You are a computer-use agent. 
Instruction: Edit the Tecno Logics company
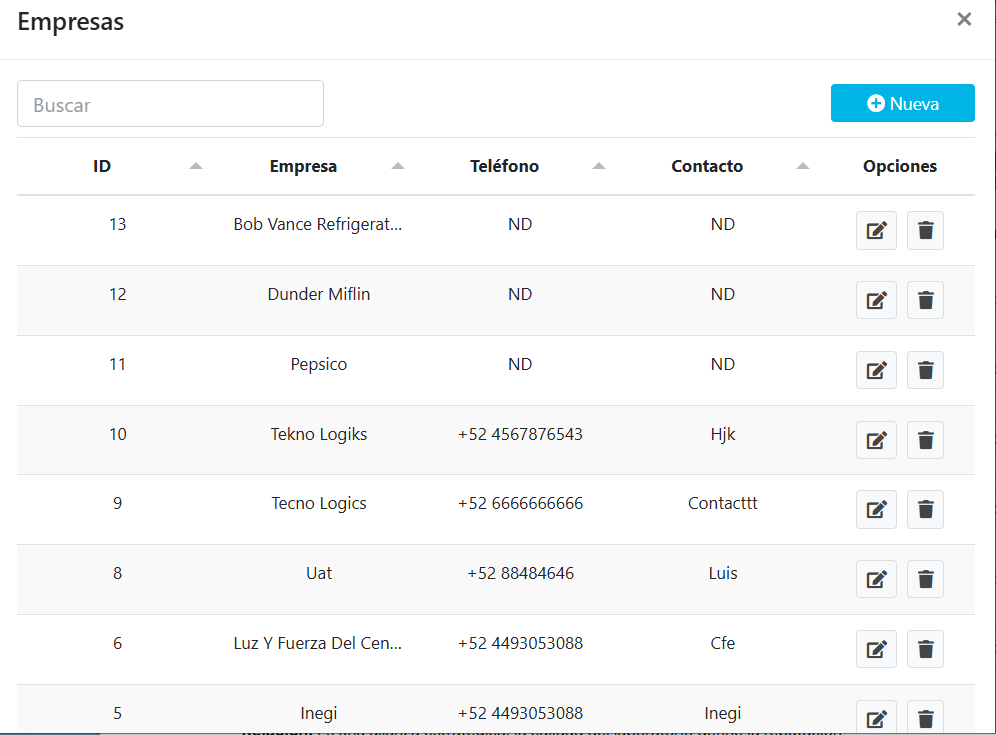coord(876,510)
